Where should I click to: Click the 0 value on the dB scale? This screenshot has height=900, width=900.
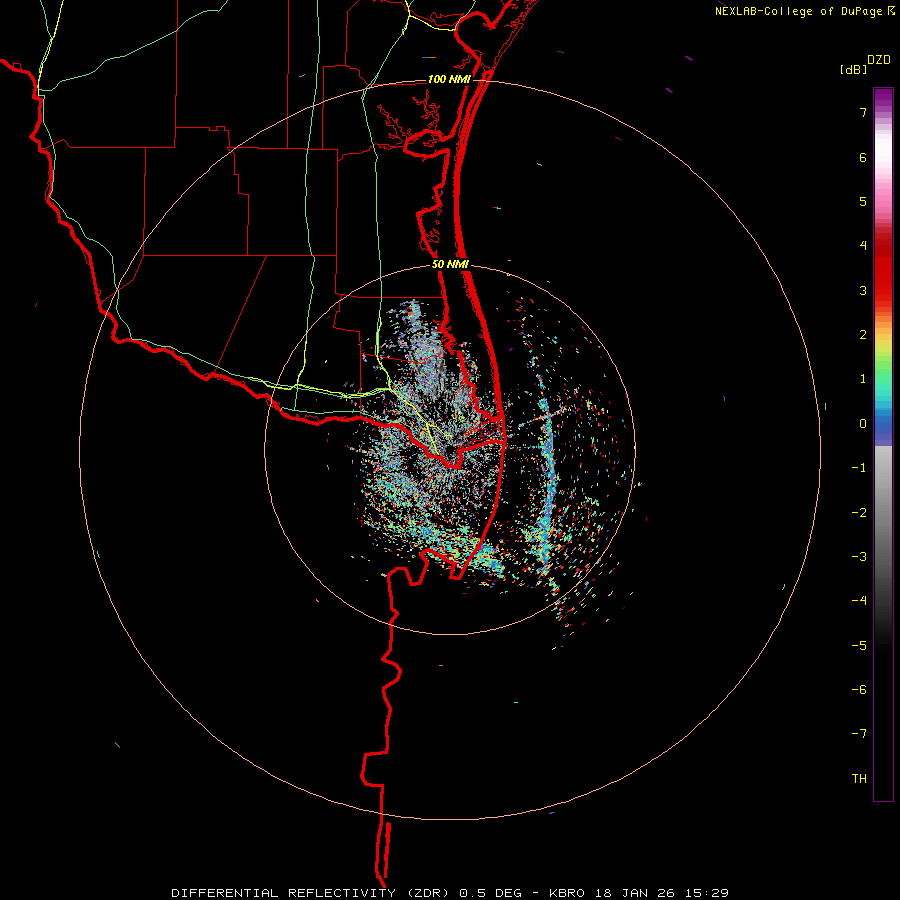pos(863,424)
